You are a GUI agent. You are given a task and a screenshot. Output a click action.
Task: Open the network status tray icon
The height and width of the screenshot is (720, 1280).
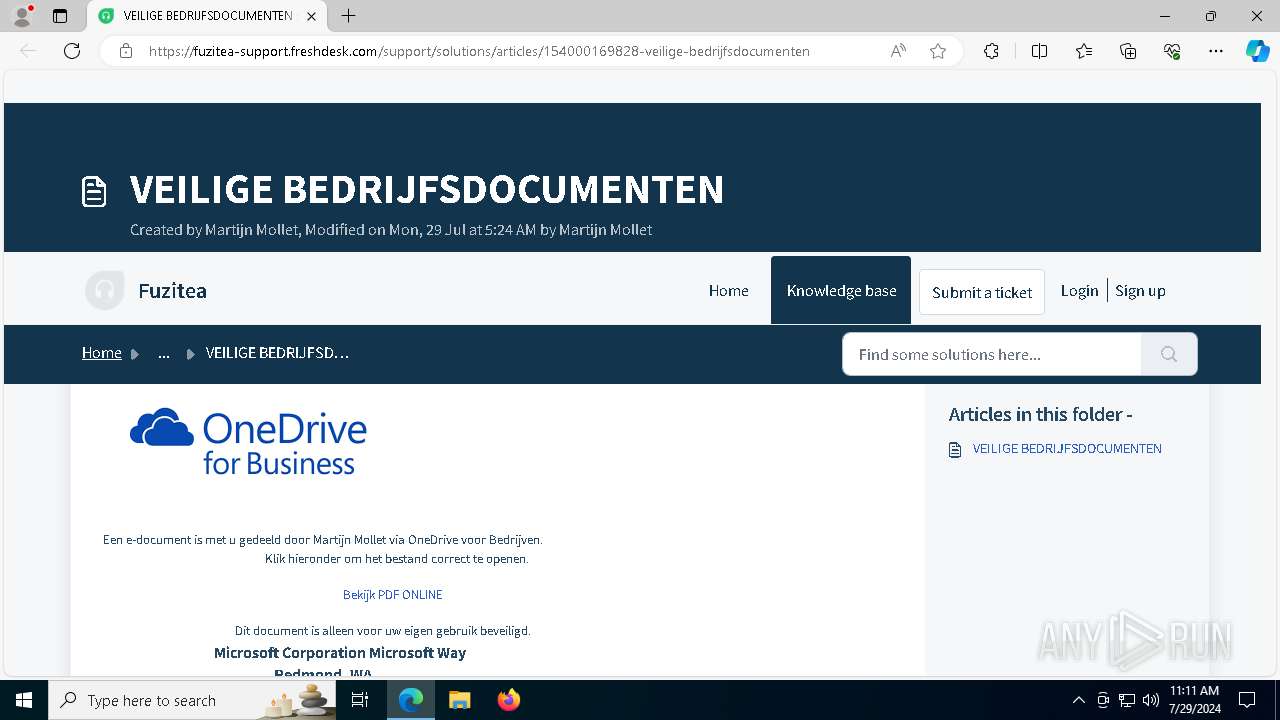[x=1127, y=700]
